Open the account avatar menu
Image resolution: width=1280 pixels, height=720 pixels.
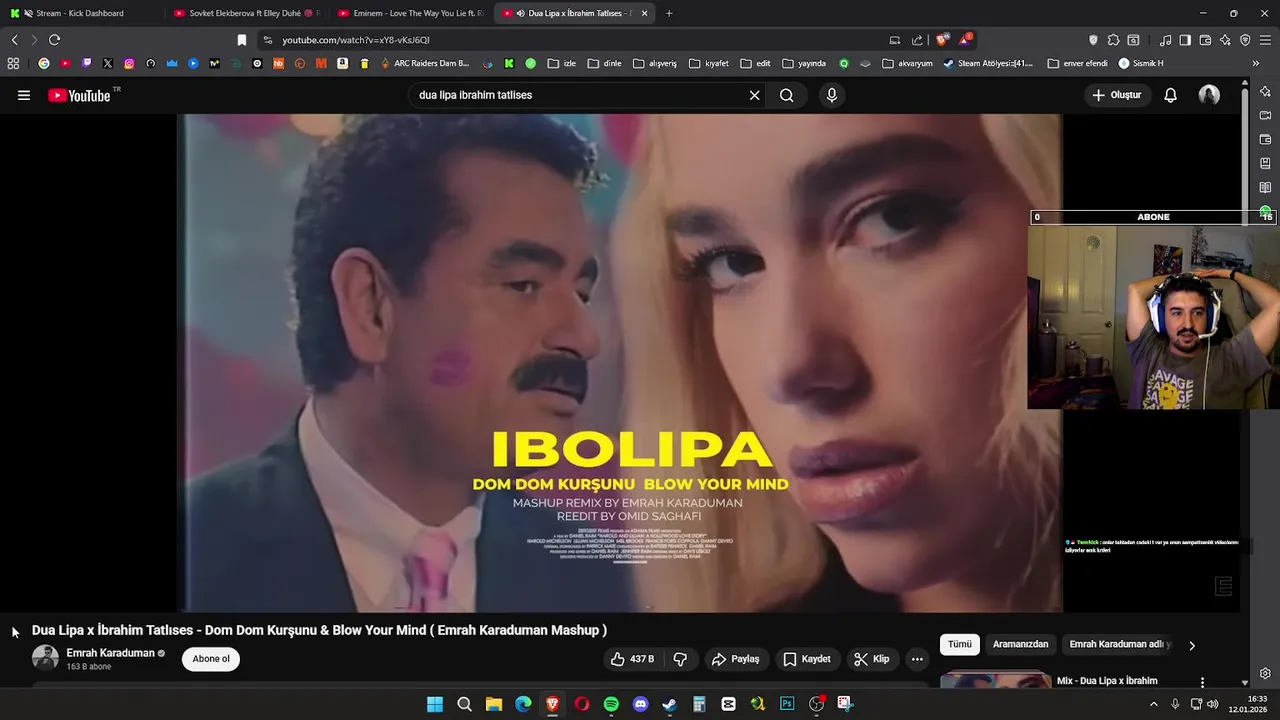[x=1209, y=95]
